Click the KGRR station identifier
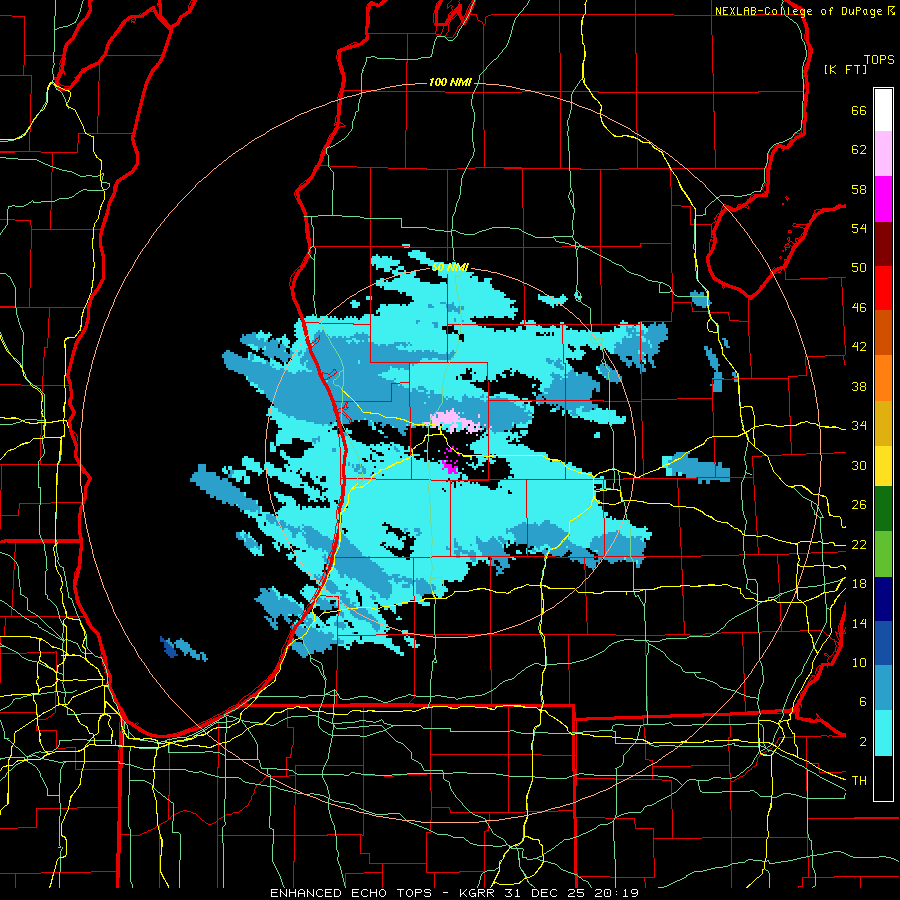This screenshot has height=900, width=900. (479, 893)
